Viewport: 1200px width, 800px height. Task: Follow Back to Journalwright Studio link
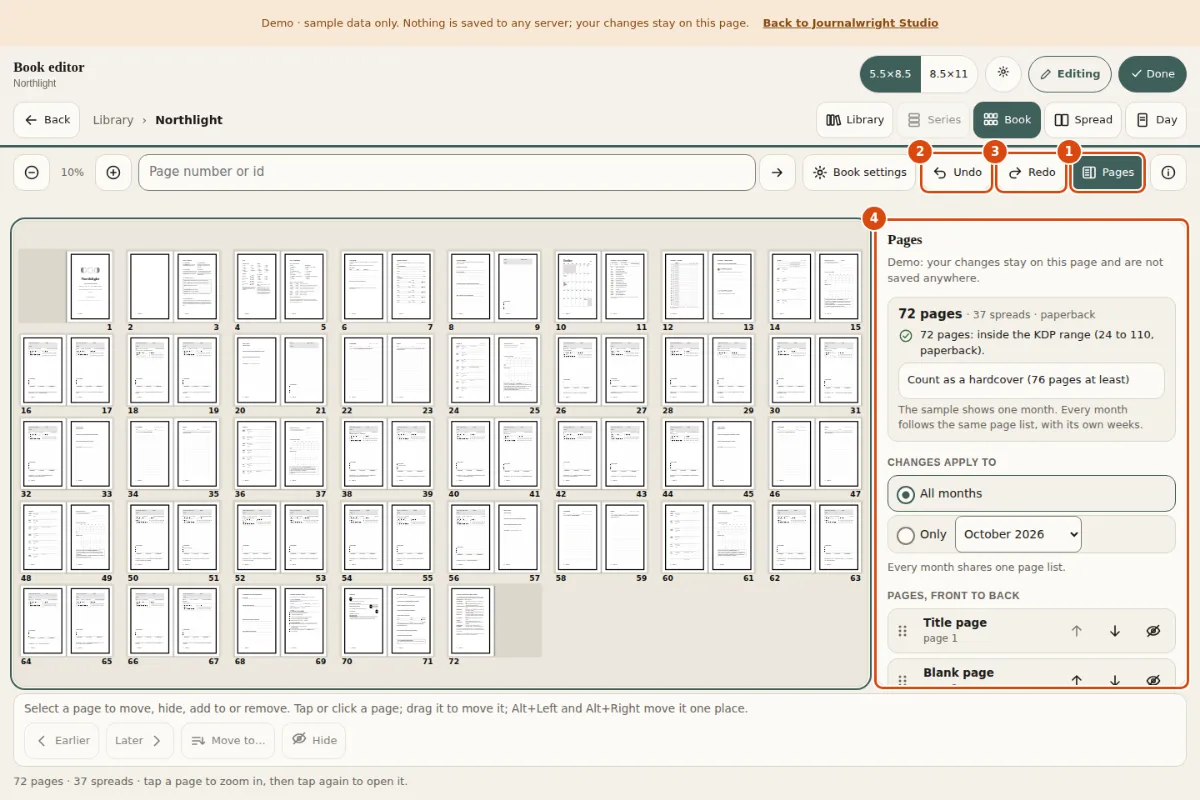pos(850,23)
